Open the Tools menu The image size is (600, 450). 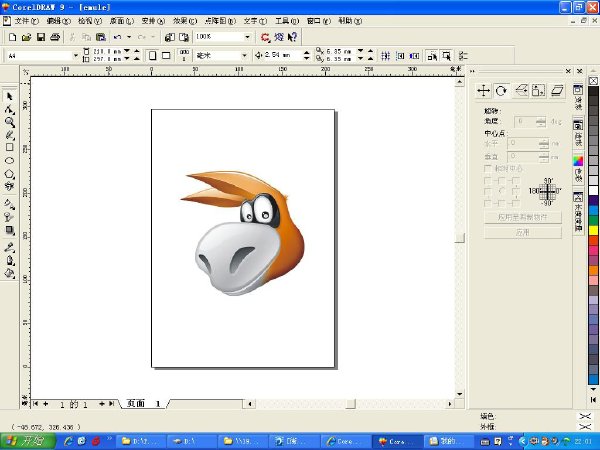click(x=287, y=21)
